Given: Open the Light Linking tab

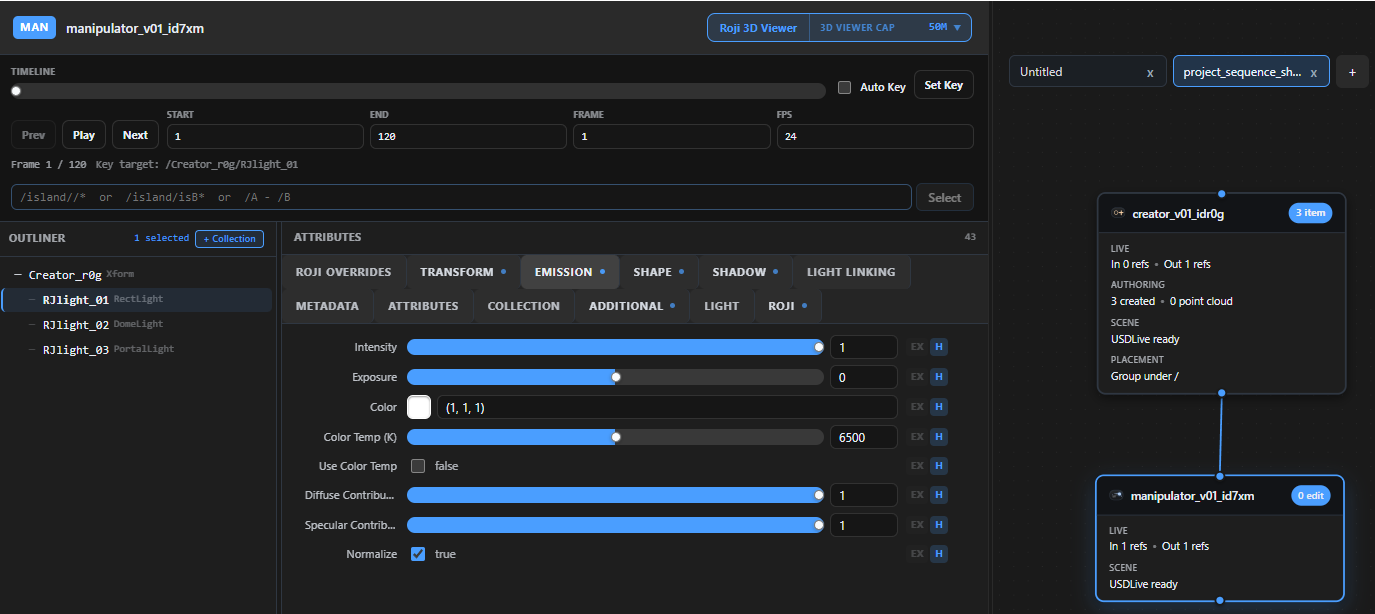Looking at the screenshot, I should [851, 272].
